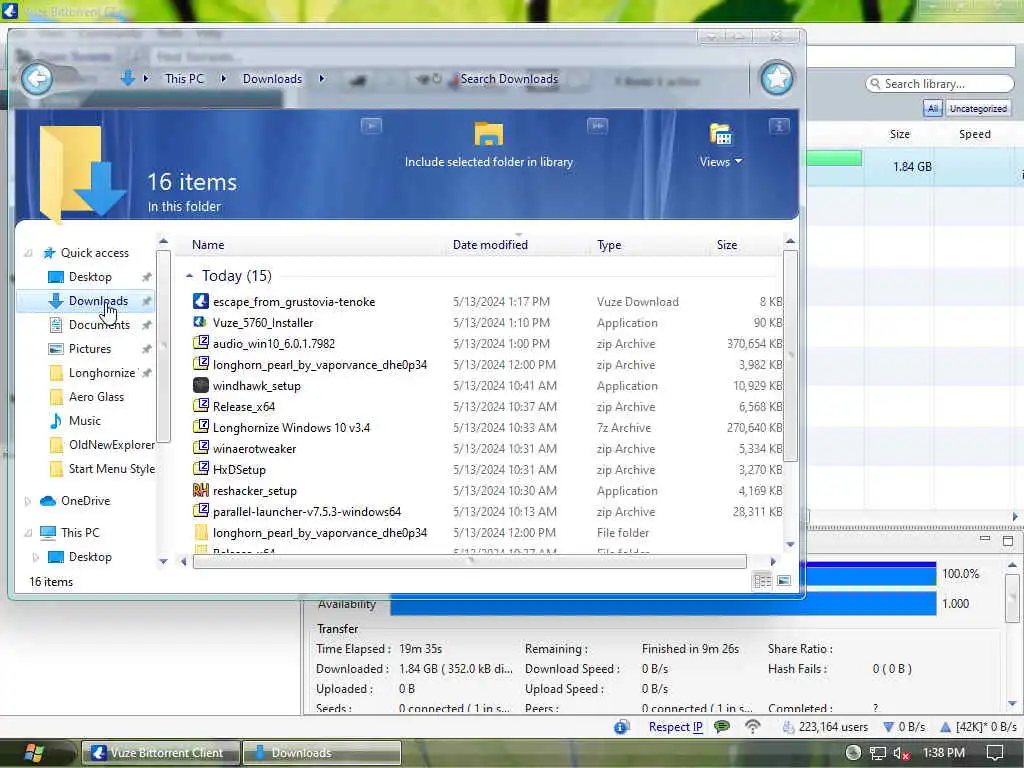The image size is (1024, 768).
Task: Expand the OneDrive tree node
Action: click(x=27, y=501)
